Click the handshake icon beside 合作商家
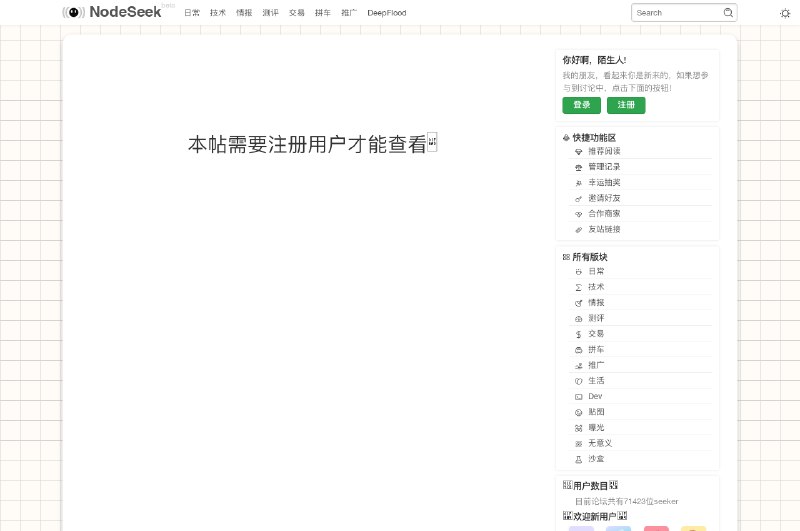800x531 pixels. (x=579, y=214)
